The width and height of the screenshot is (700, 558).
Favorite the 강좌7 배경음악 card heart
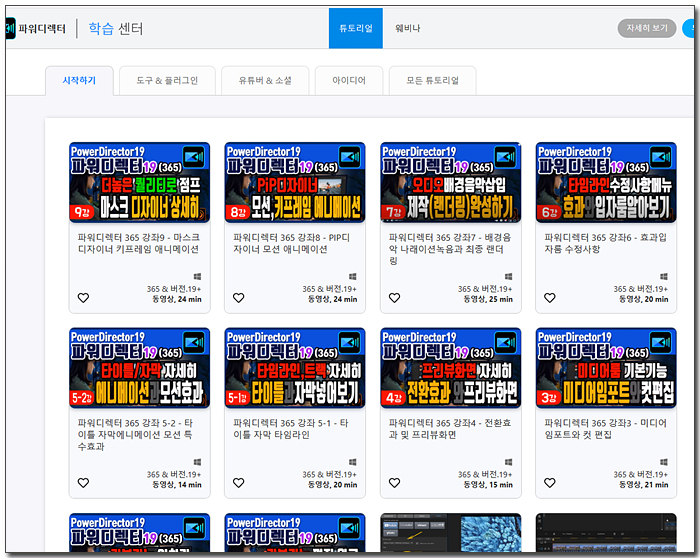tap(394, 298)
